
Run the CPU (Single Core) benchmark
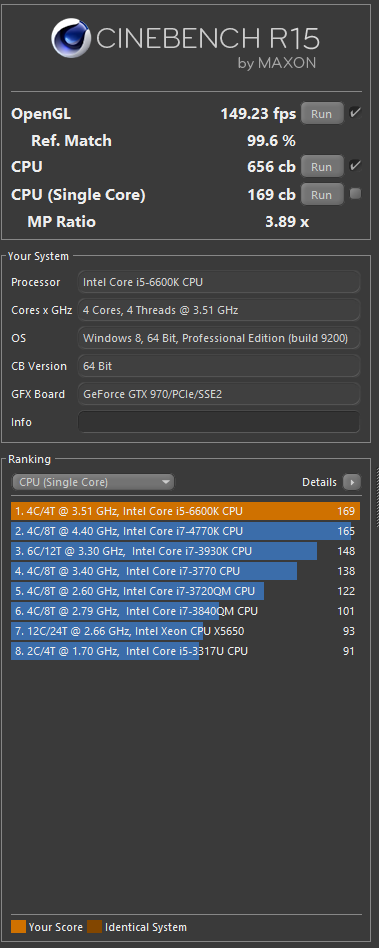(322, 194)
